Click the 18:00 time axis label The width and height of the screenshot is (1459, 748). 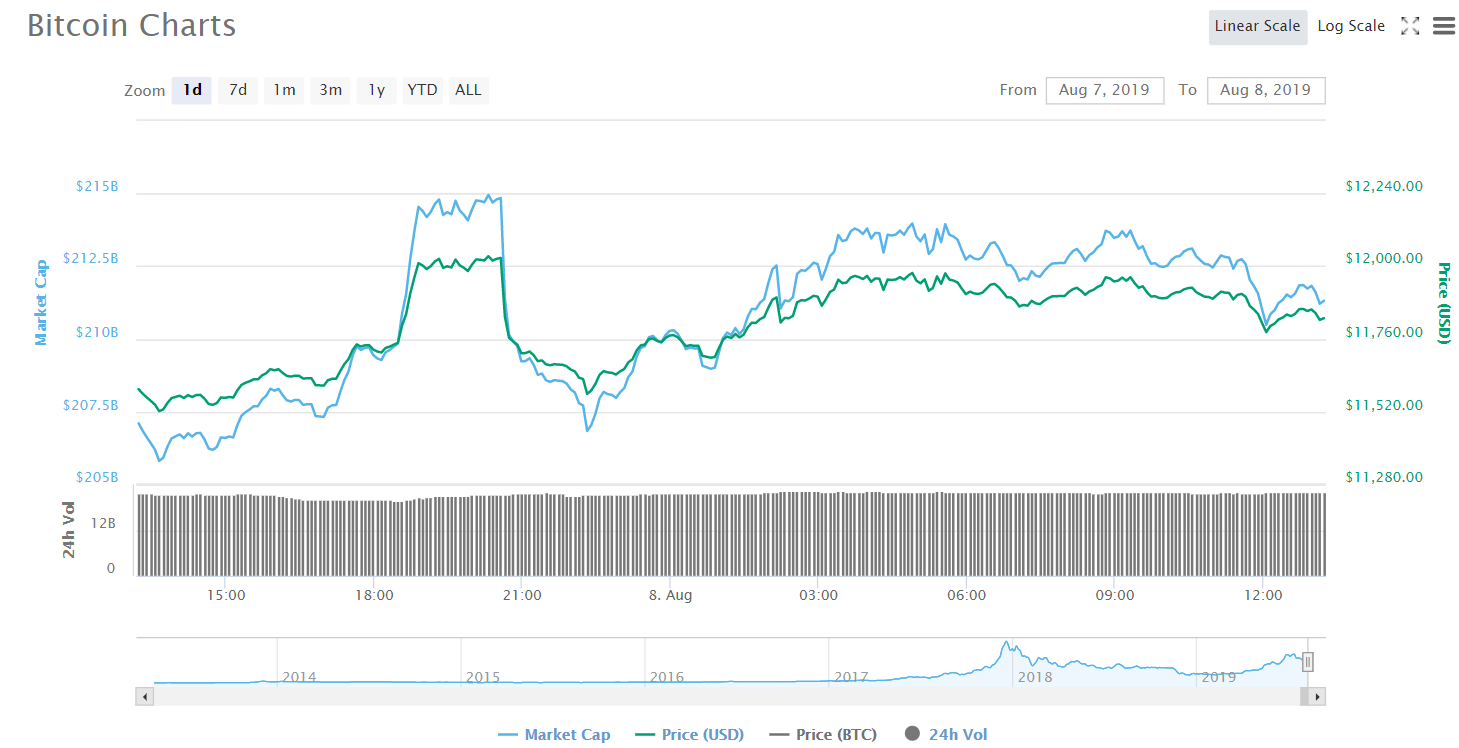(374, 595)
